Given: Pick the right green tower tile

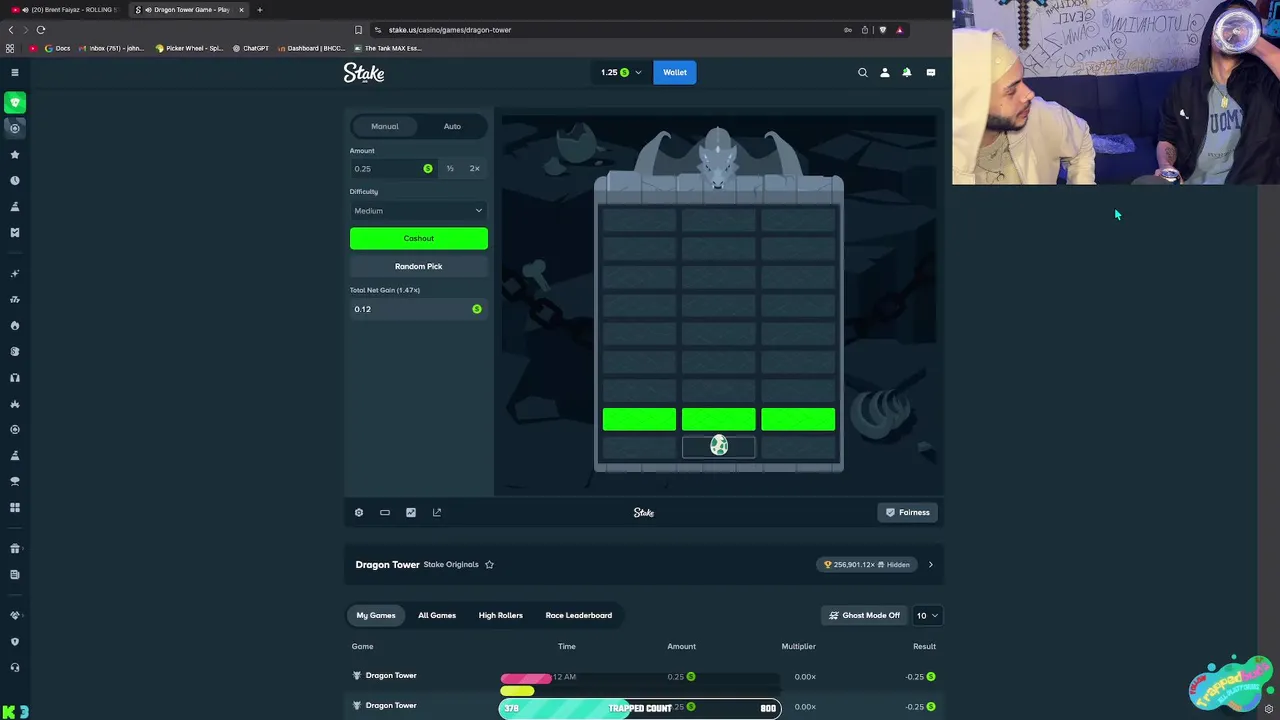Looking at the screenshot, I should 798,419.
